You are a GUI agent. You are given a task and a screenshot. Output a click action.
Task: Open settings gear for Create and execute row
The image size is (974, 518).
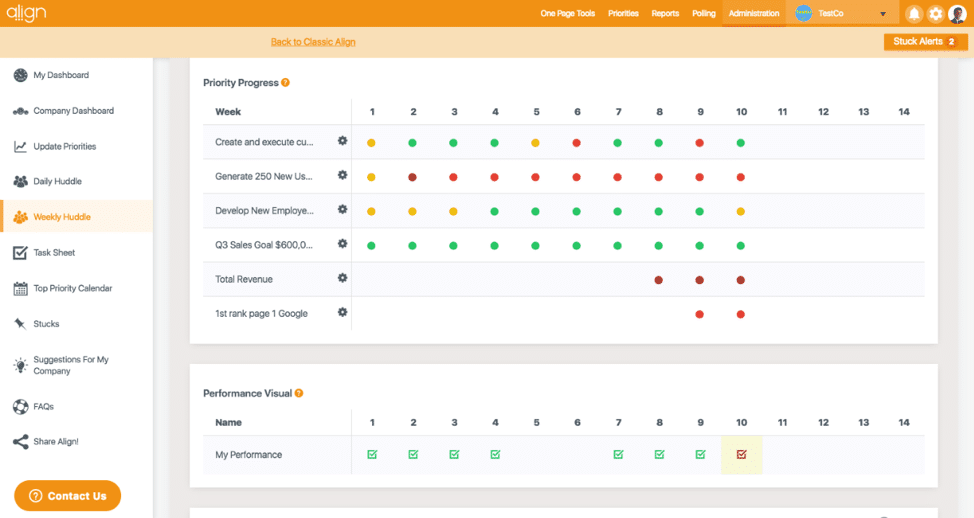point(342,141)
